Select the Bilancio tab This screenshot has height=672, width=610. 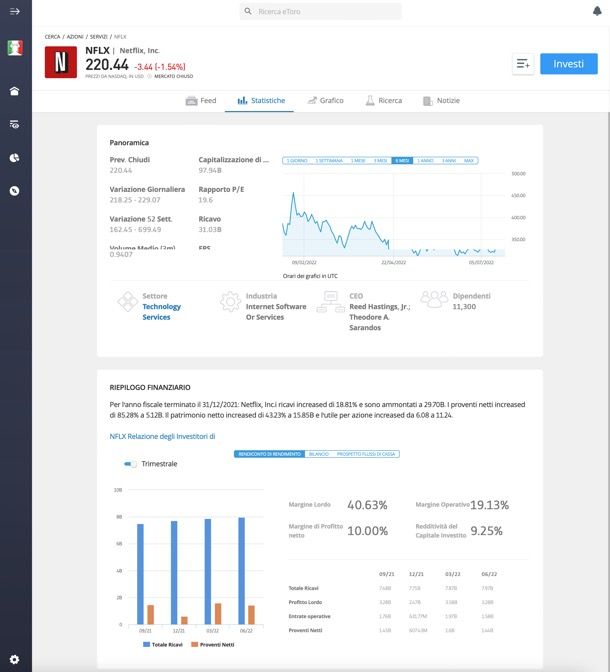pyautogui.click(x=319, y=454)
